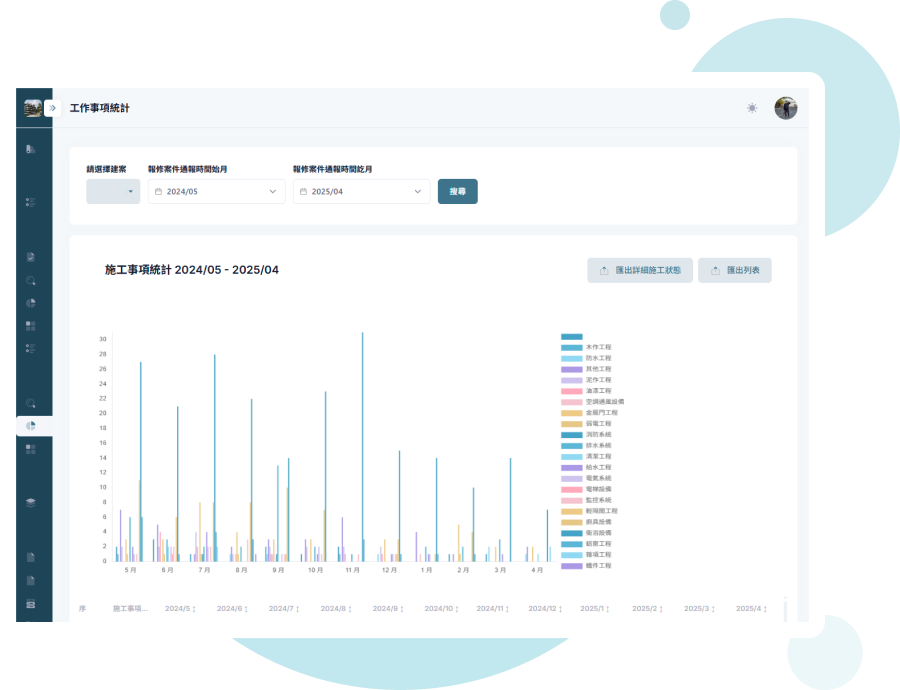The width and height of the screenshot is (900, 690).
Task: Open the user profile avatar menu
Action: [x=785, y=108]
